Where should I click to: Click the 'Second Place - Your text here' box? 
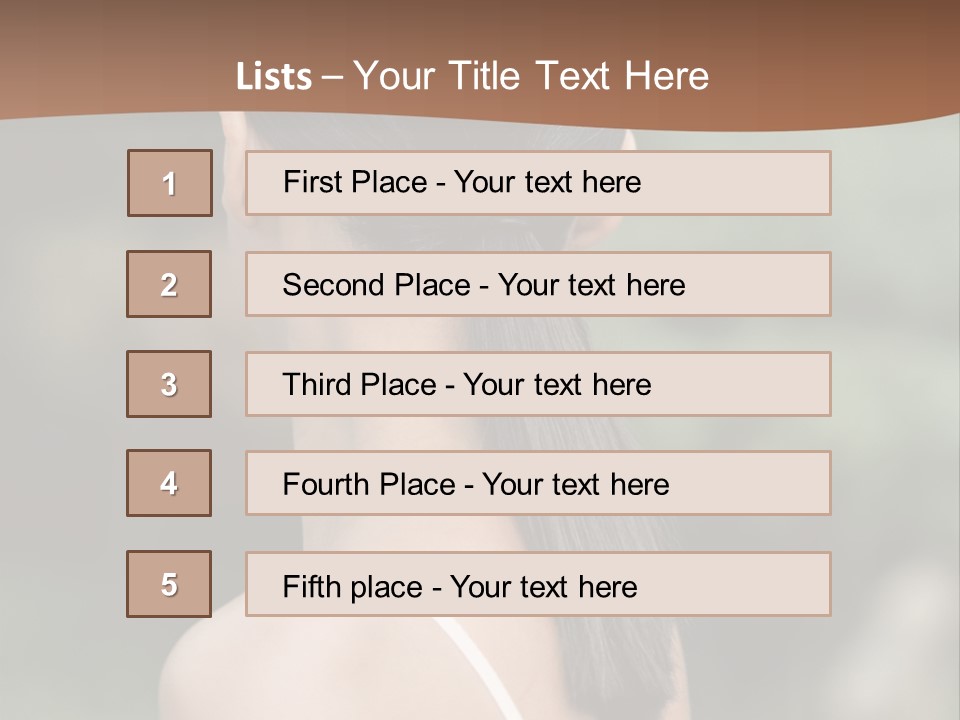pos(538,284)
